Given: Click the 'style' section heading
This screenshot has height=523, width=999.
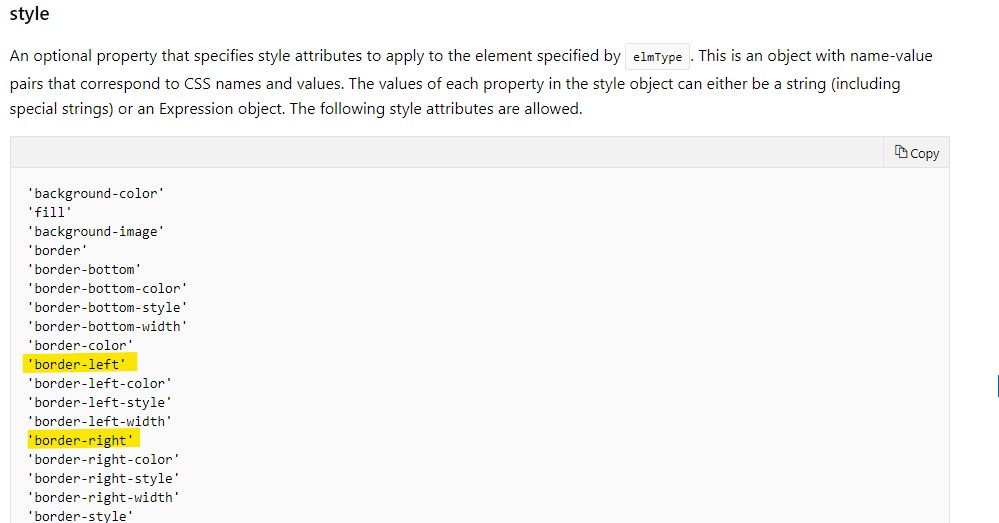Looking at the screenshot, I should tap(29, 13).
